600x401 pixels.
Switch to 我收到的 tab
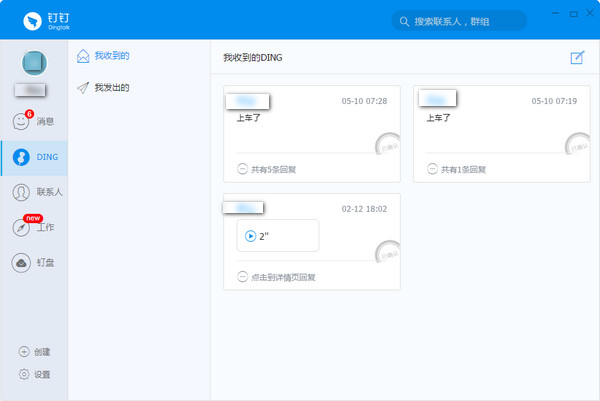[111, 56]
